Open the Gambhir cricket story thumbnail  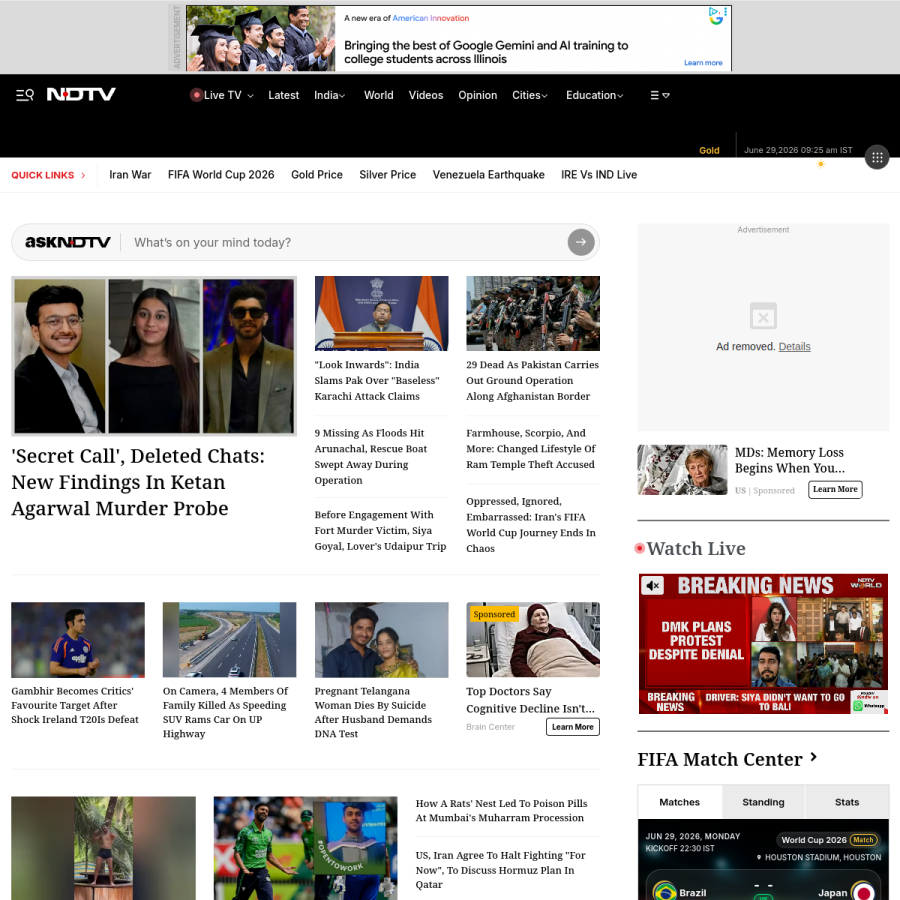[78, 639]
